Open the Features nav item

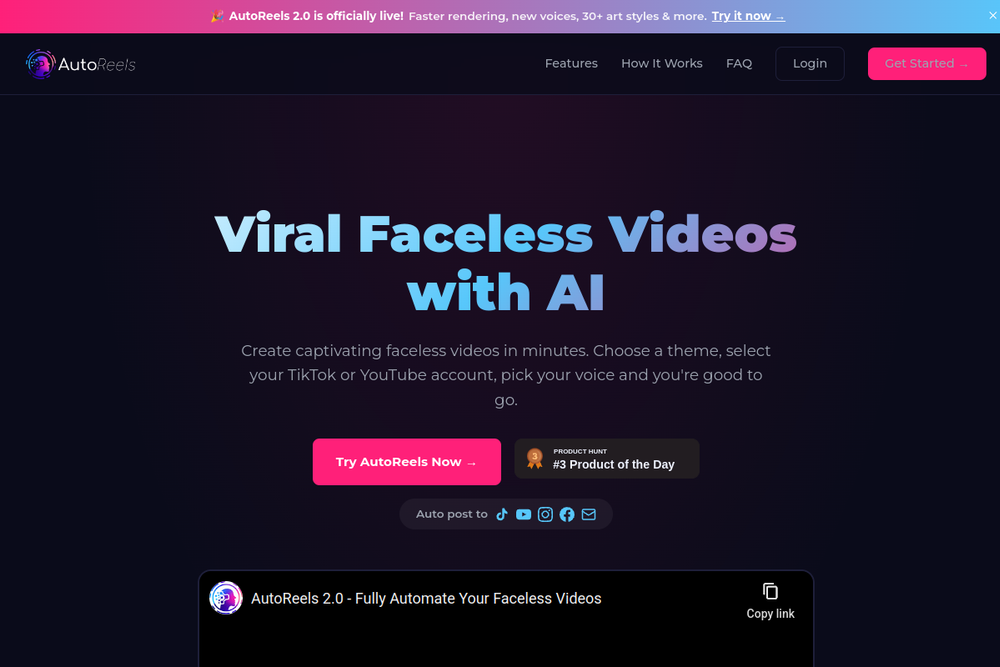(571, 63)
